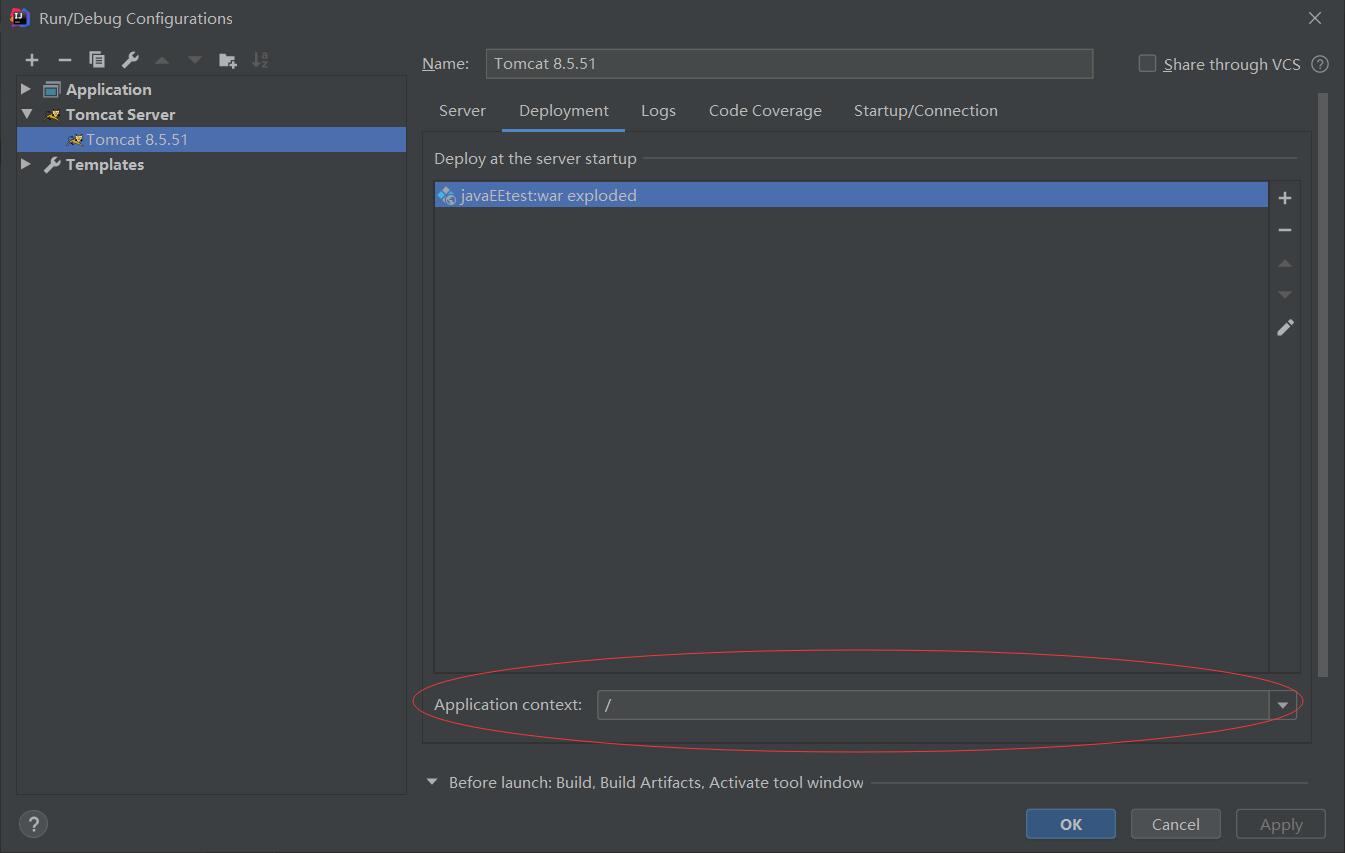Move deployment artifact down
Viewport: 1345px width, 853px height.
[x=1285, y=295]
